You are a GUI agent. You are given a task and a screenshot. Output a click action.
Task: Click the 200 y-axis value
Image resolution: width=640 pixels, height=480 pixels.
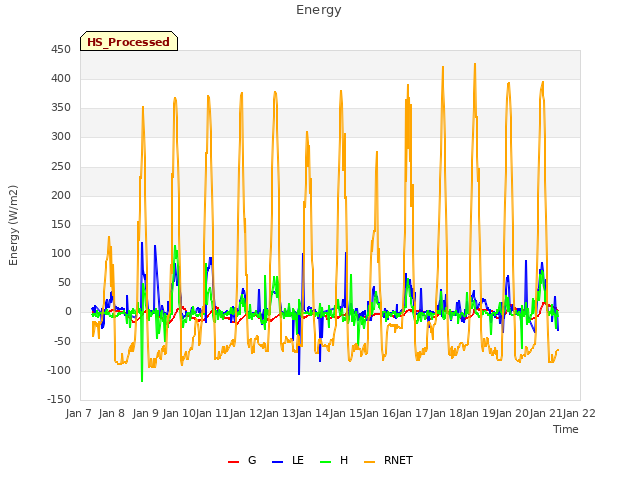(61, 196)
